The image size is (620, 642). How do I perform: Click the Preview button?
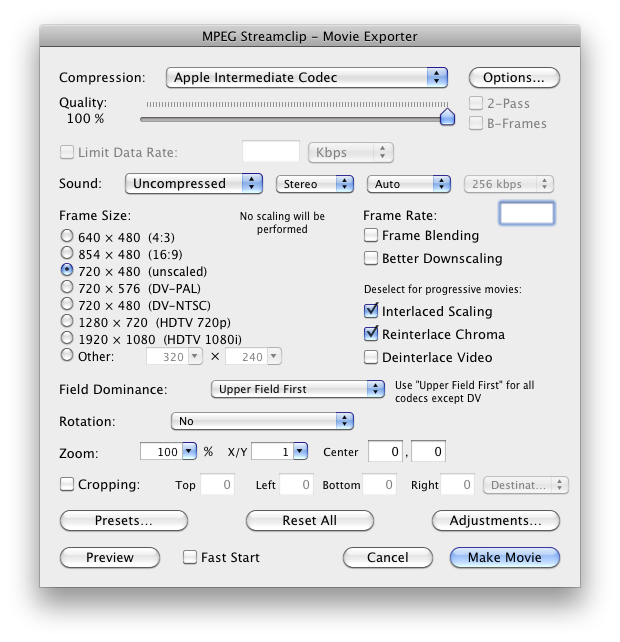tap(110, 557)
